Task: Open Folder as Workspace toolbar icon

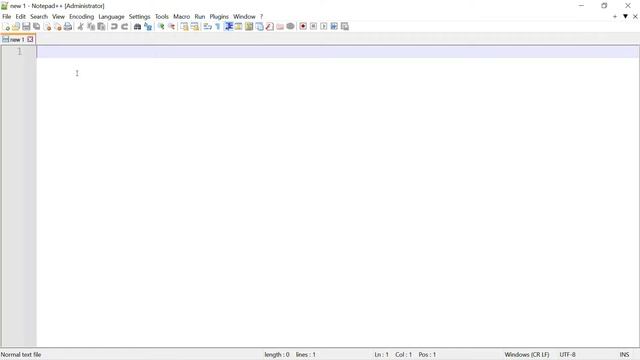Action: [x=280, y=27]
